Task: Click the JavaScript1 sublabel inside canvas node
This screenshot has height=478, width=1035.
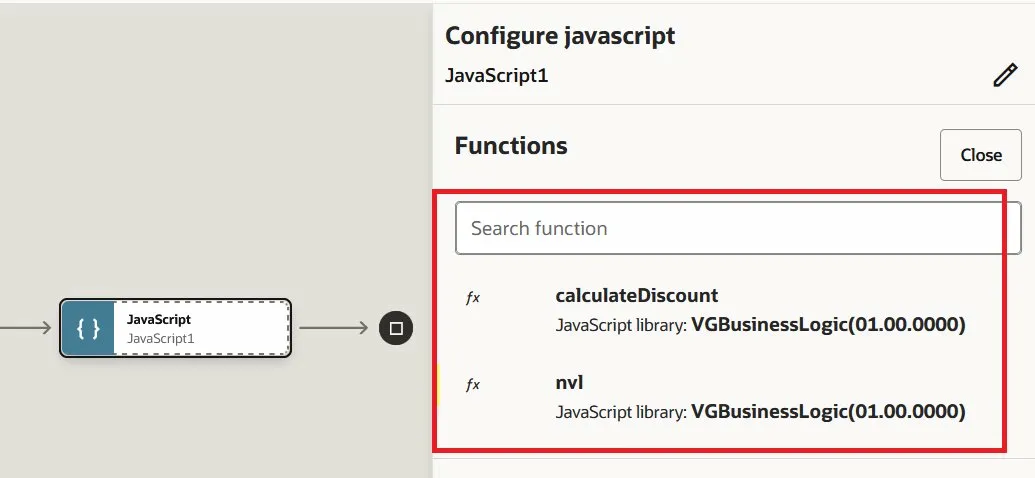Action: 160,338
